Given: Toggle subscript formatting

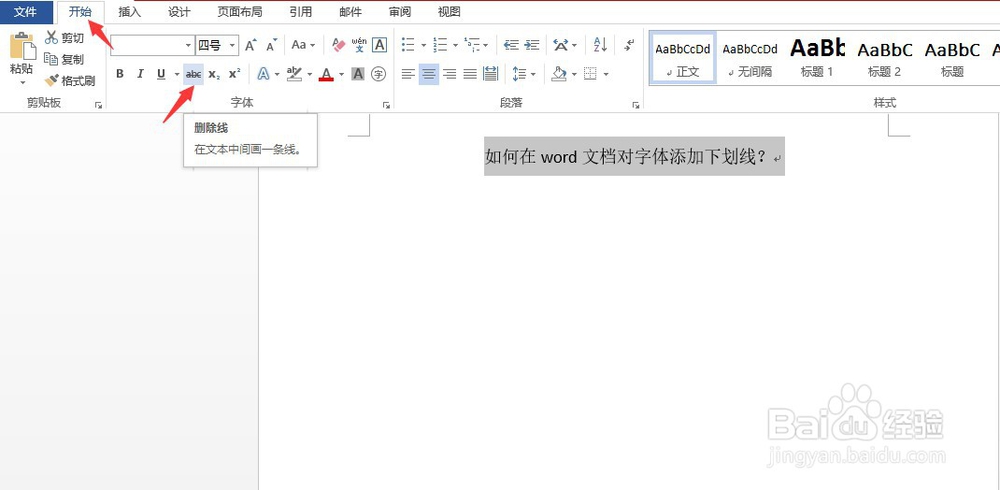Looking at the screenshot, I should (214, 74).
